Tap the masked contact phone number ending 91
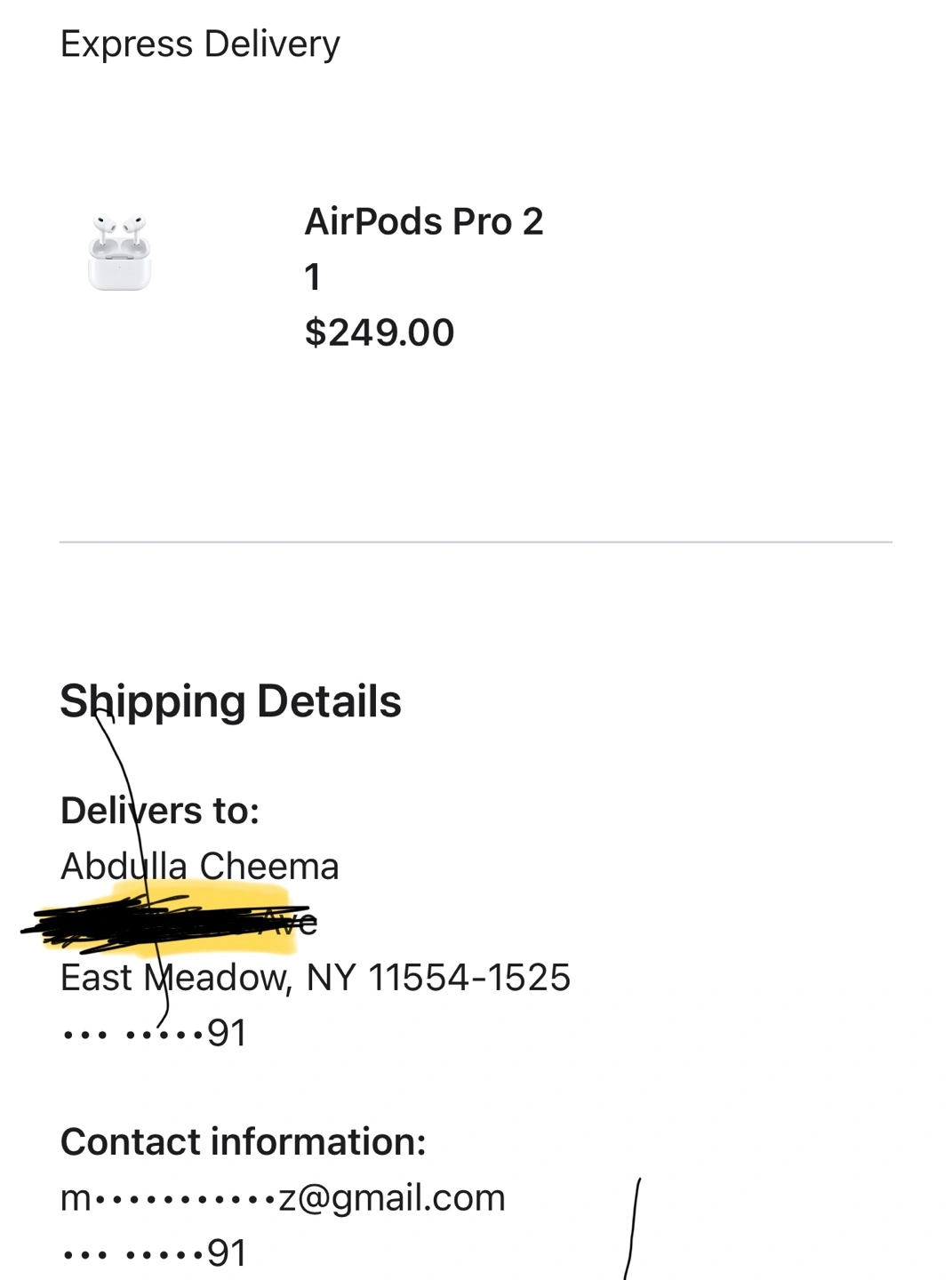 coord(155,1252)
